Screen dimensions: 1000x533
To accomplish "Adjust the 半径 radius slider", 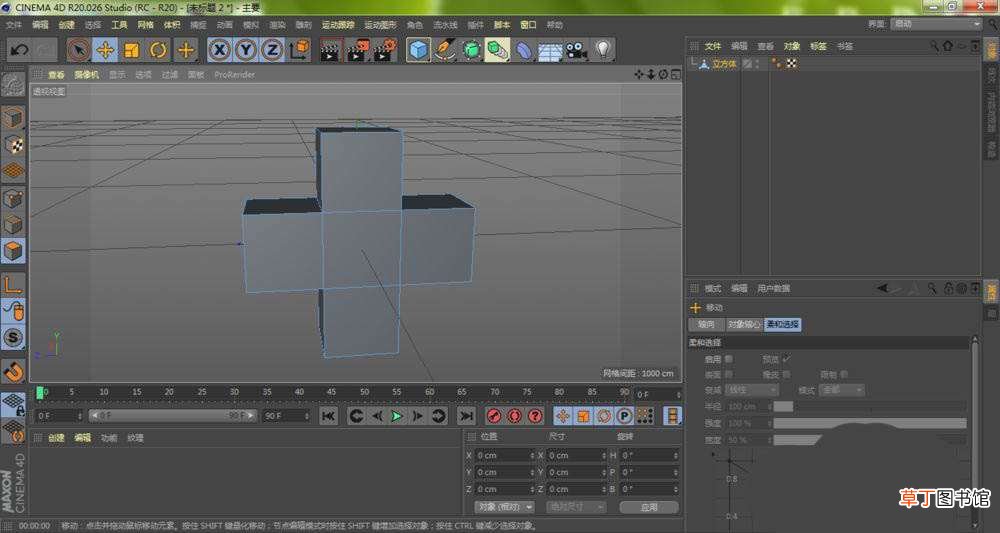I will (x=870, y=406).
